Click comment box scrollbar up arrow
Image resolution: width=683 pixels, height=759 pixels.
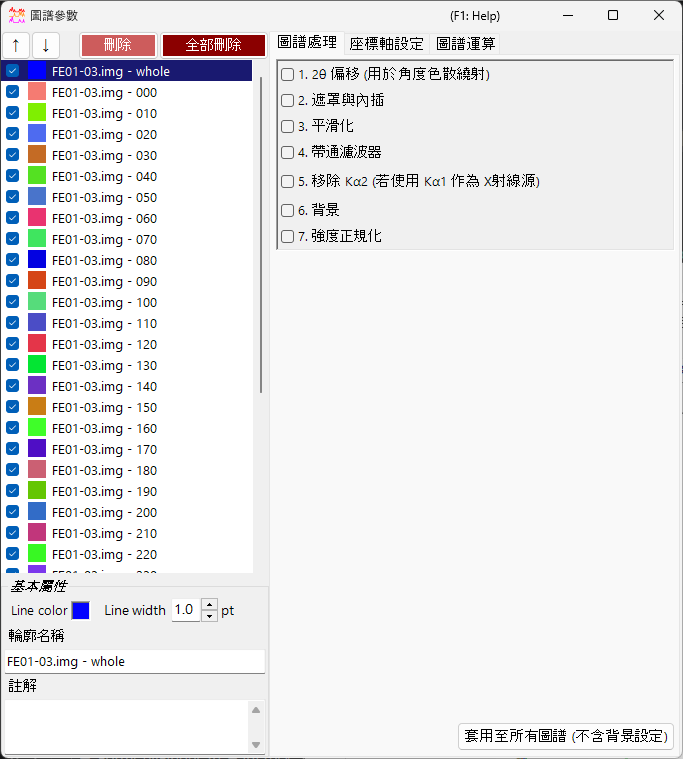257,710
